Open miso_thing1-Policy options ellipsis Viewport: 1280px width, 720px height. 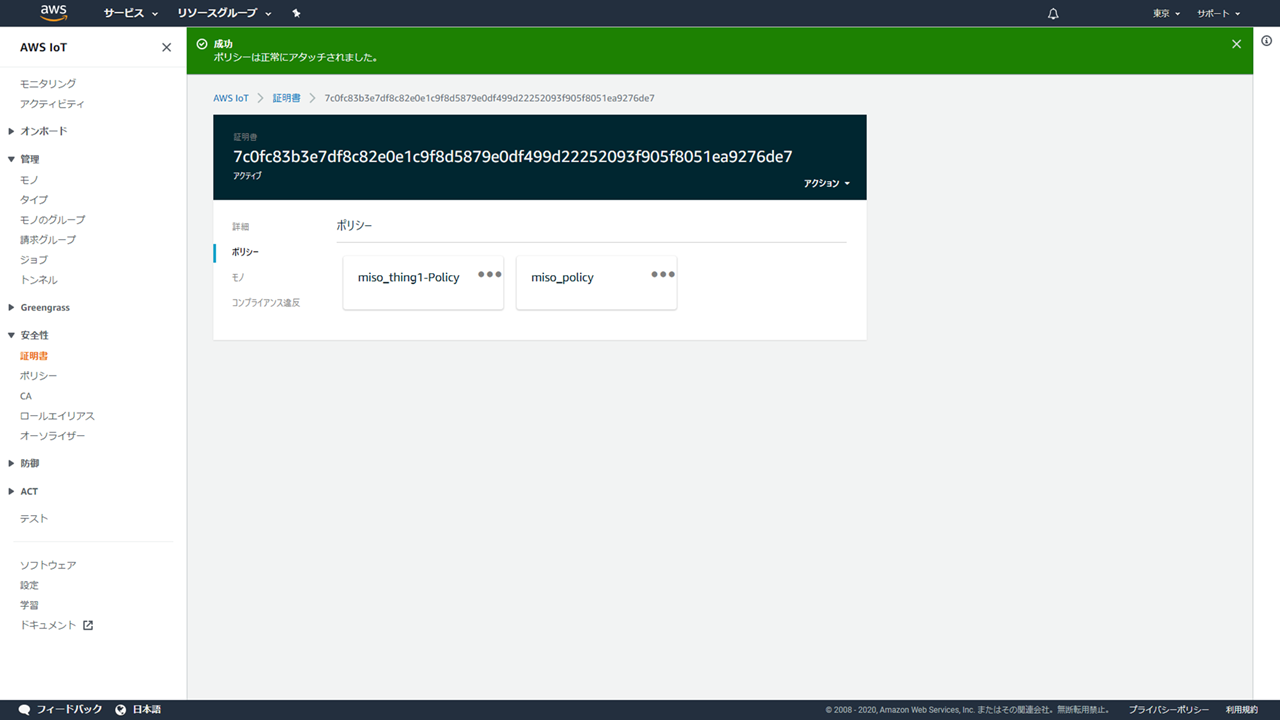point(489,274)
